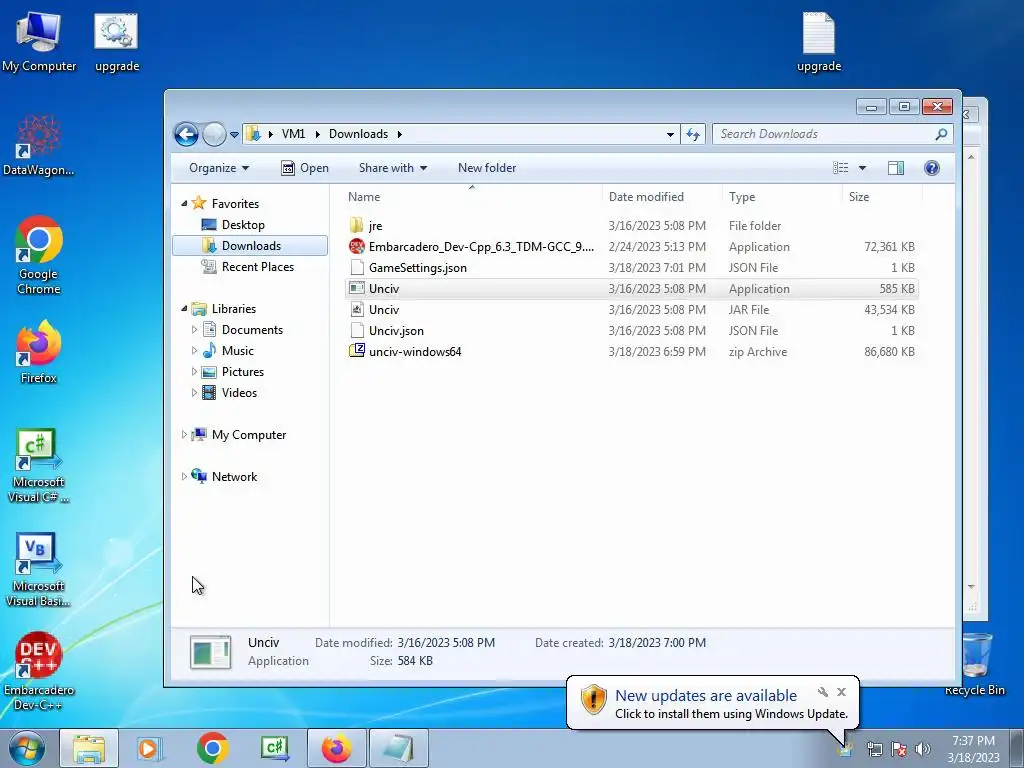Select the Firefox desktop shortcut
This screenshot has height=768, width=1024.
pos(39,352)
